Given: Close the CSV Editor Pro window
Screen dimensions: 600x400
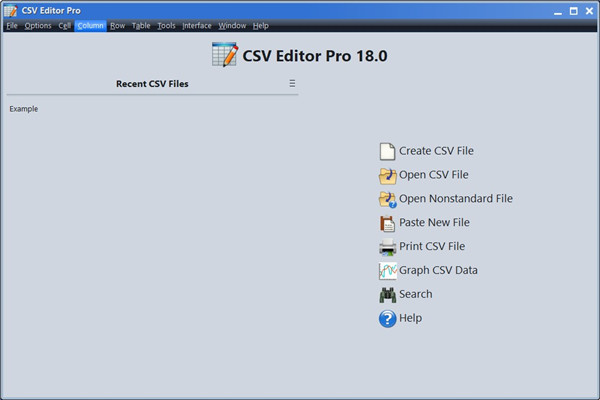Looking at the screenshot, I should point(589,11).
